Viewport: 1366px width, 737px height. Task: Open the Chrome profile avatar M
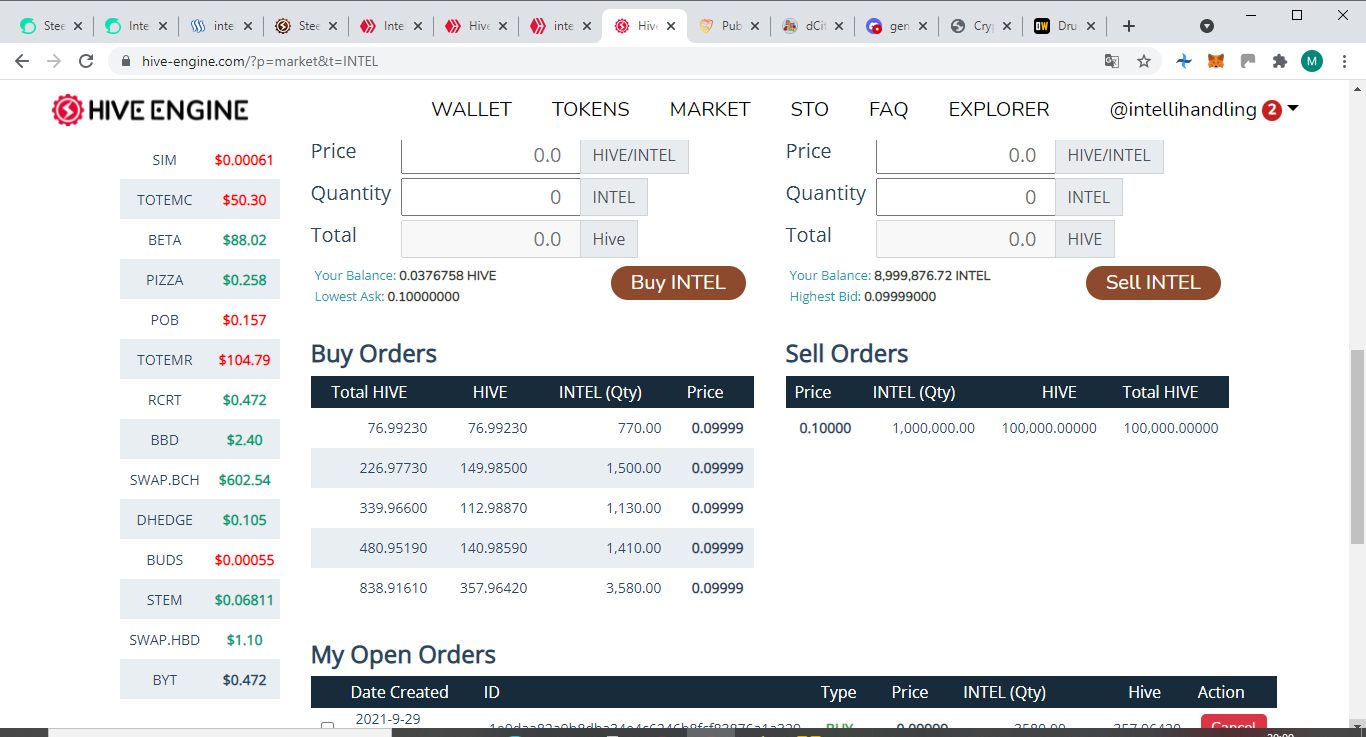point(1312,61)
